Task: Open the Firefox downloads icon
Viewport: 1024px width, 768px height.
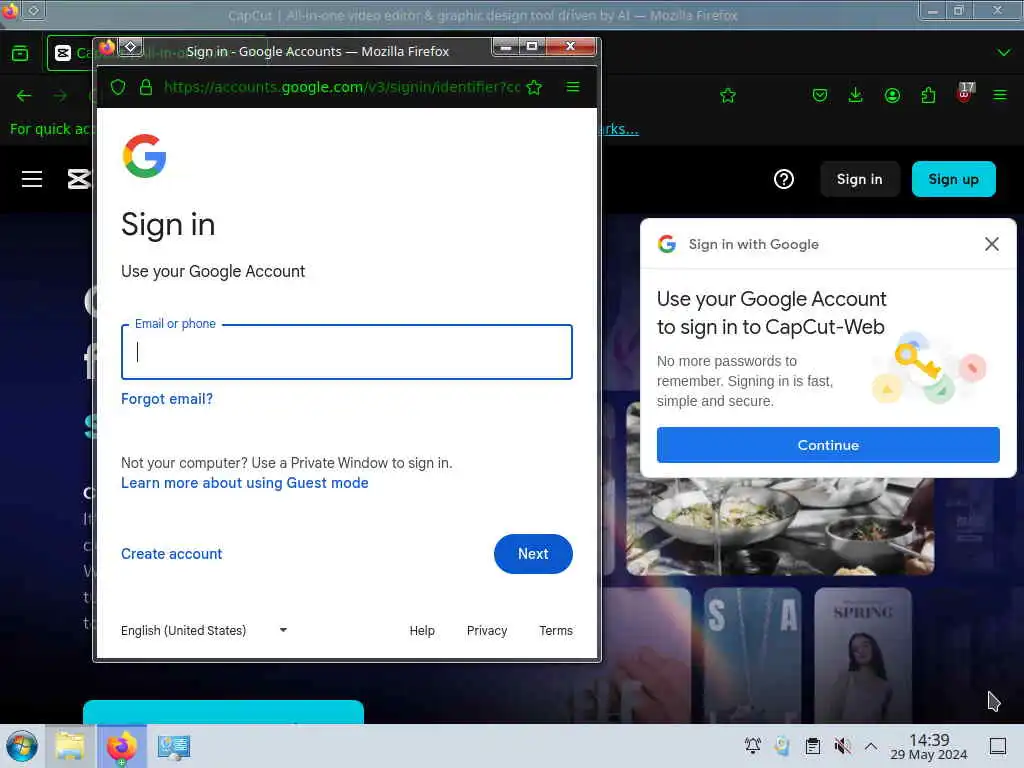Action: [x=856, y=96]
